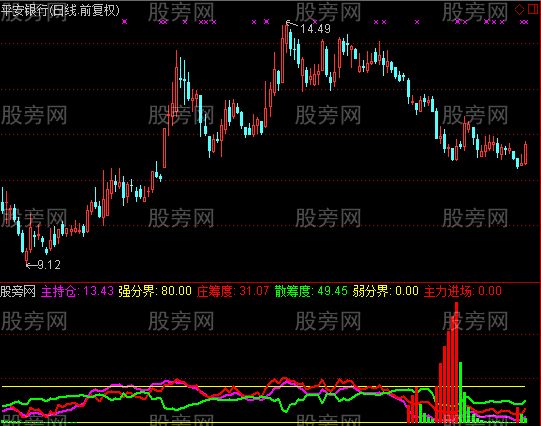541x426 pixels.
Task: Click the red diamond icon at top right
Action: coord(519,10)
